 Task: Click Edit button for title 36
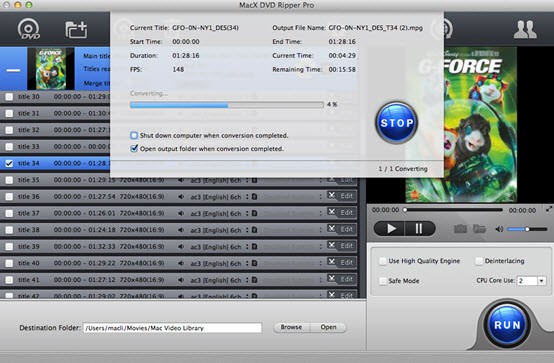coord(347,196)
